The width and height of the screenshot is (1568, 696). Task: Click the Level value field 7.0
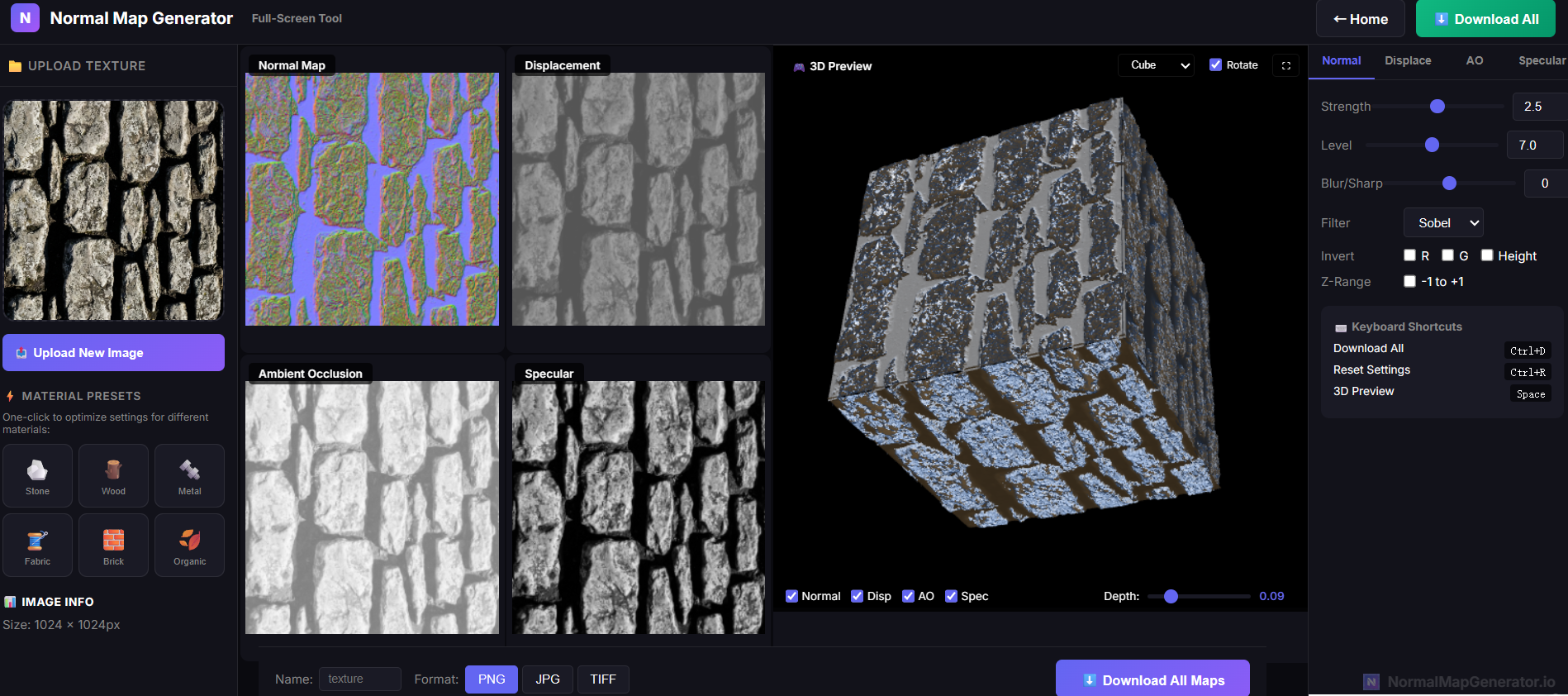[1537, 145]
